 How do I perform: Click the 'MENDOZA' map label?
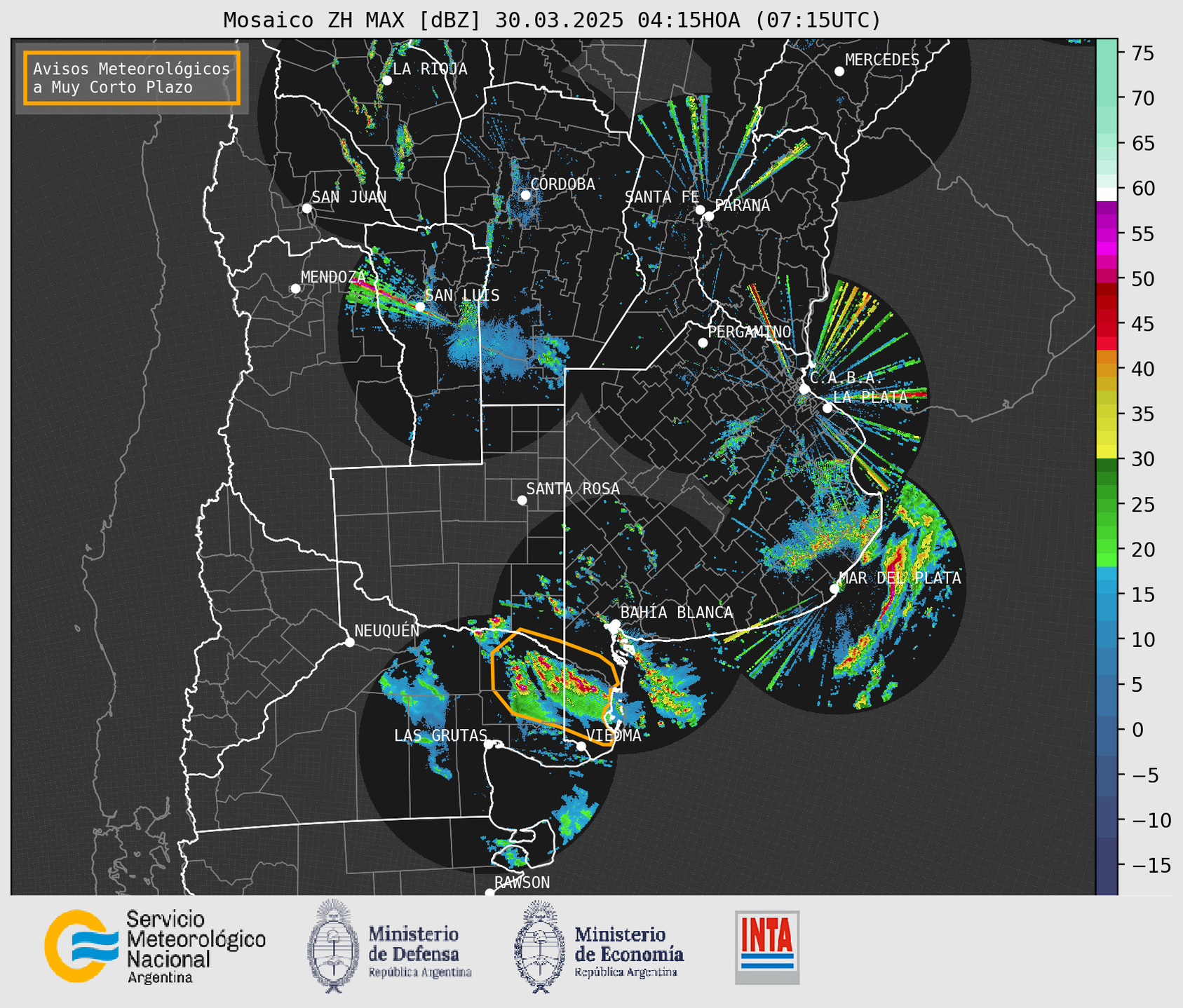coord(333,277)
